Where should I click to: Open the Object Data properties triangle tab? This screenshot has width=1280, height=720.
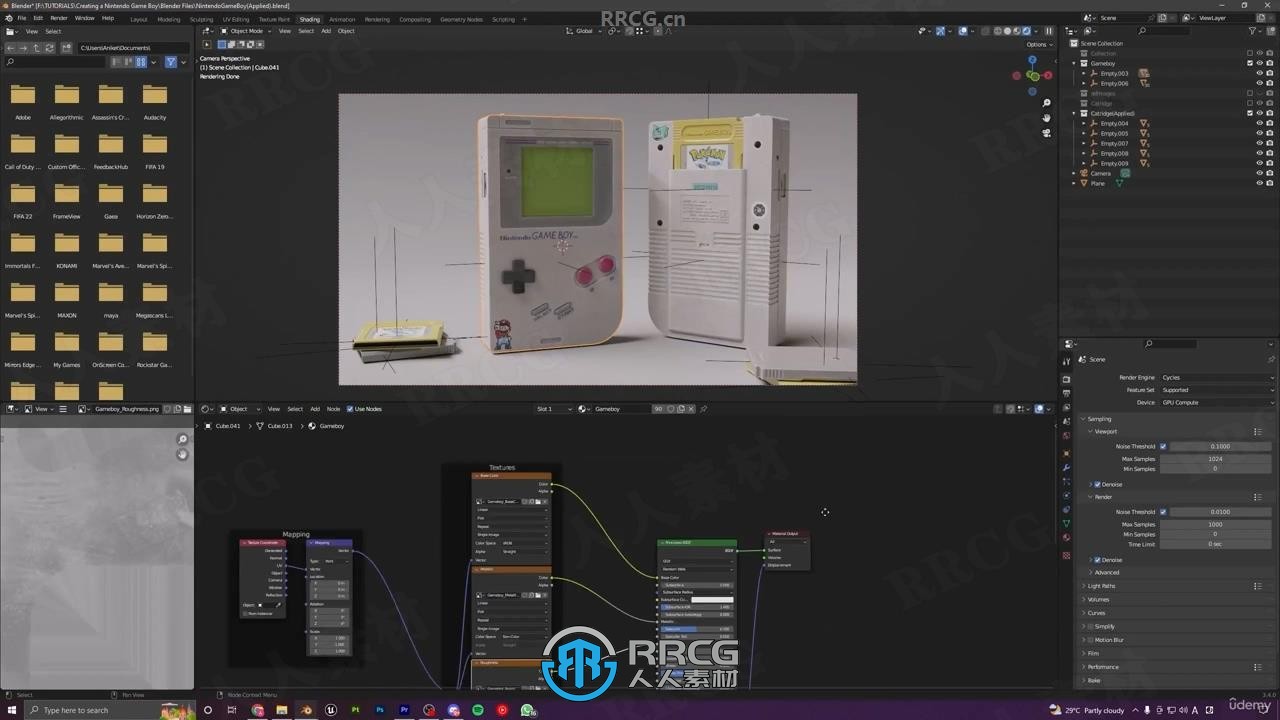click(x=1066, y=523)
